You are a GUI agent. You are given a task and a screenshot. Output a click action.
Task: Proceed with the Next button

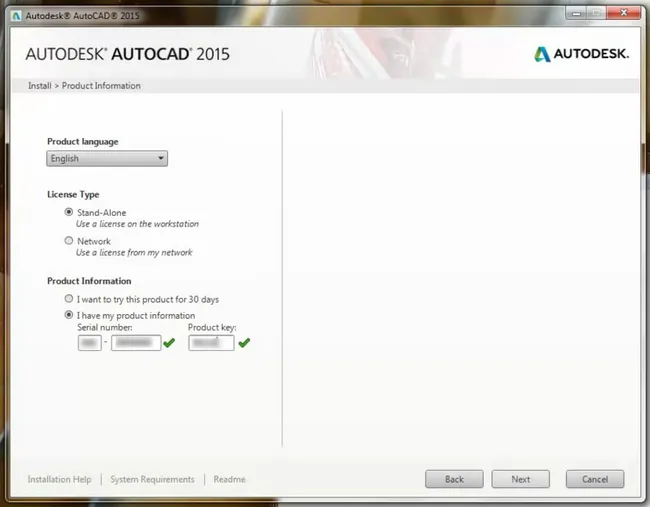point(520,479)
